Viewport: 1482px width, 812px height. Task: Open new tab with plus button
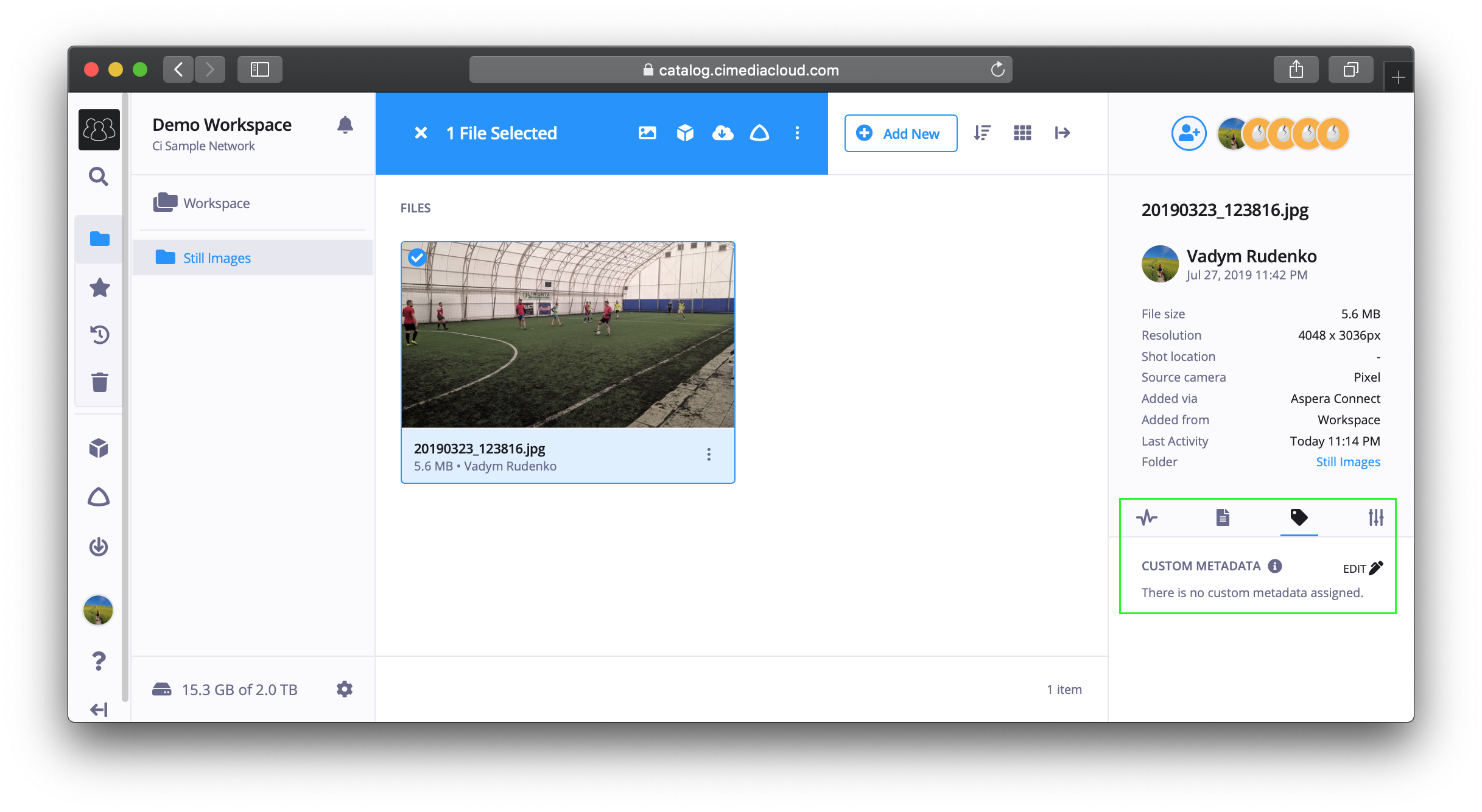[1398, 77]
